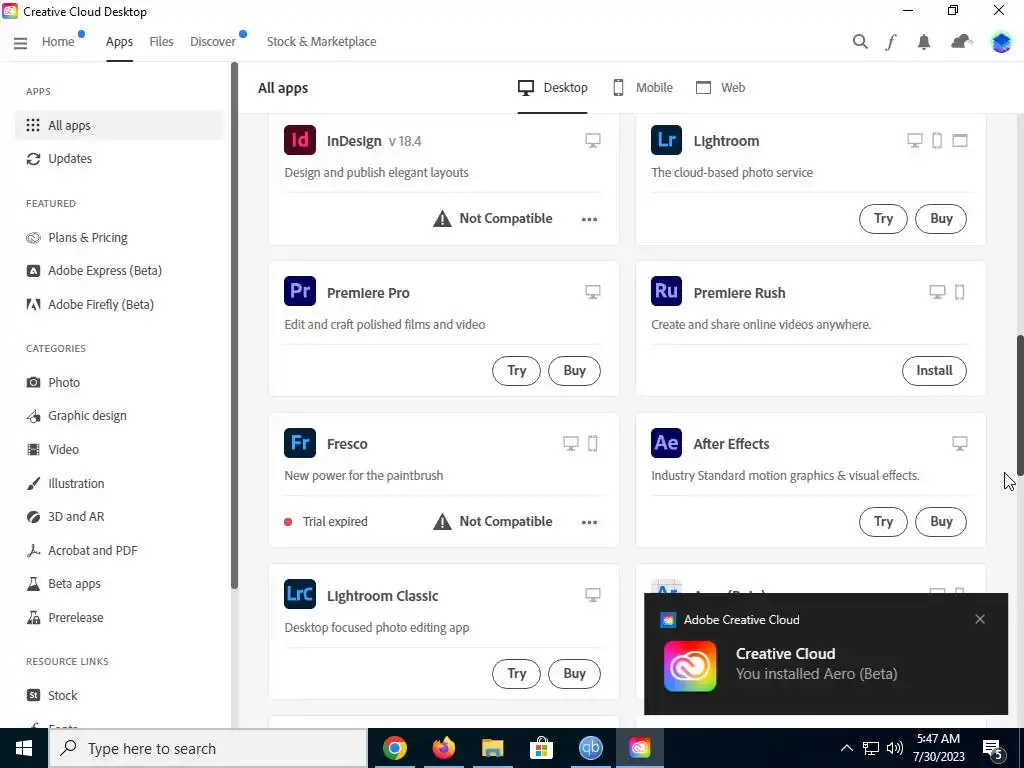Open the account profile avatar

pos(1001,42)
